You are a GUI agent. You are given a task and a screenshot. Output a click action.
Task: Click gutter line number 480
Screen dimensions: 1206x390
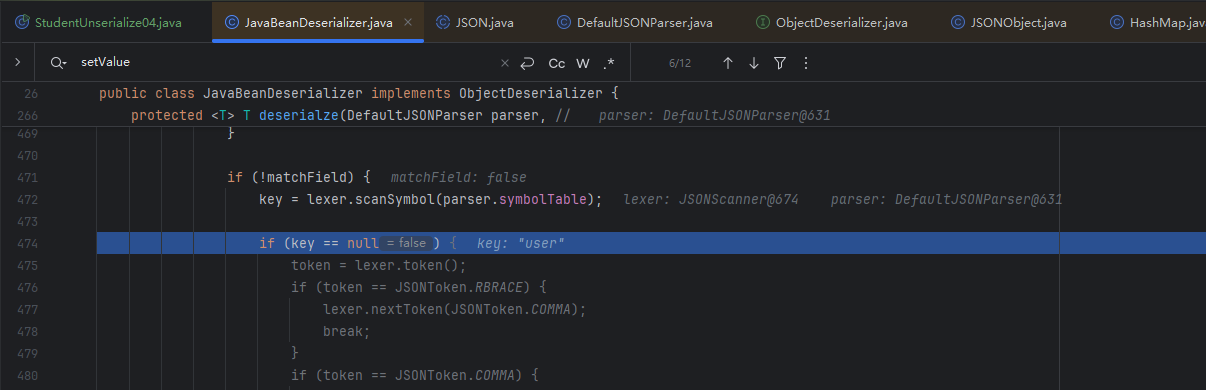[x=27, y=375]
